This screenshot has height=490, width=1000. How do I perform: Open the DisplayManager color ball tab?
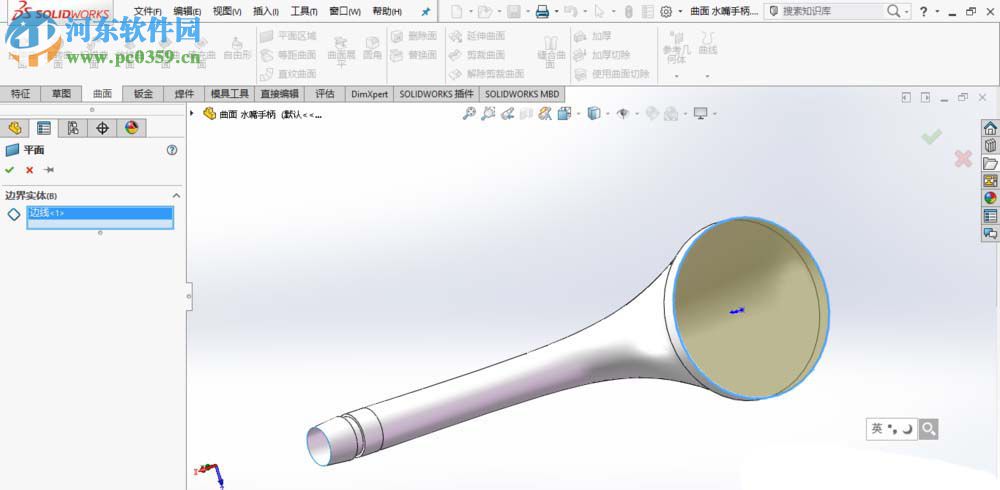pos(131,128)
